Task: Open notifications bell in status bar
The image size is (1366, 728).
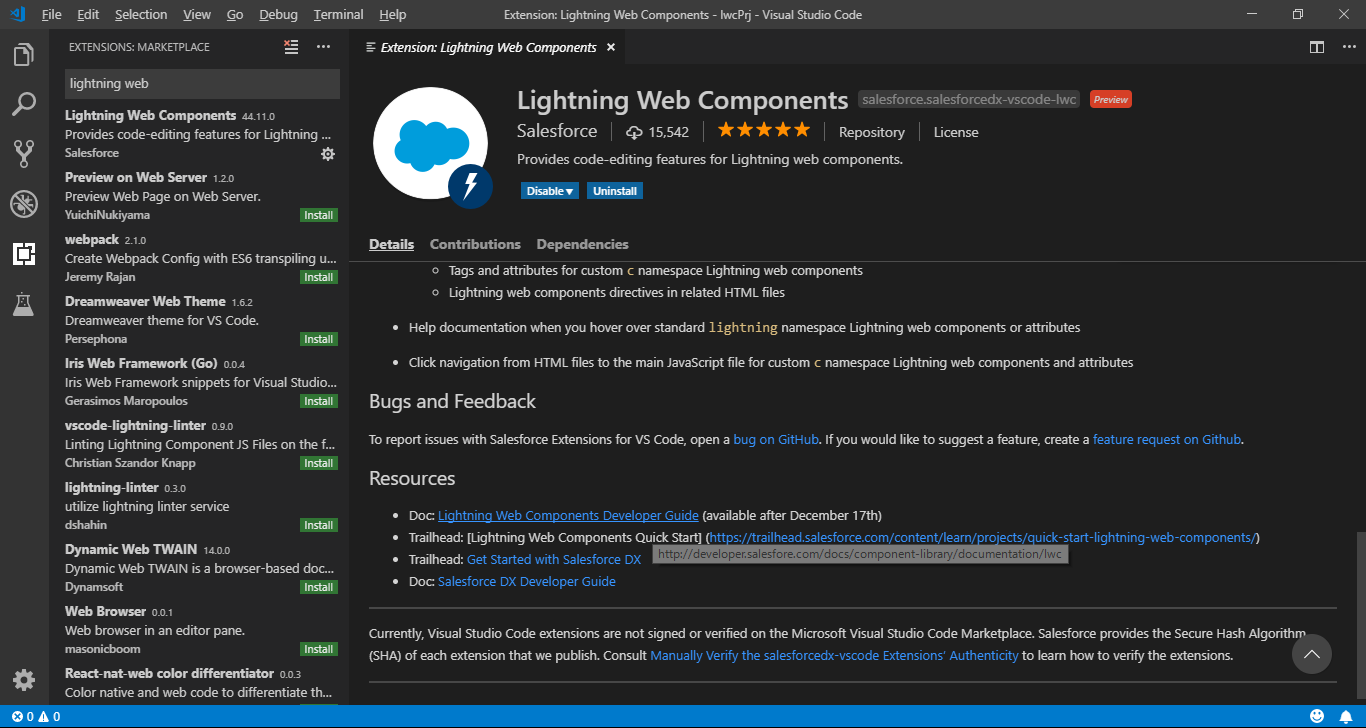Action: (x=1346, y=717)
